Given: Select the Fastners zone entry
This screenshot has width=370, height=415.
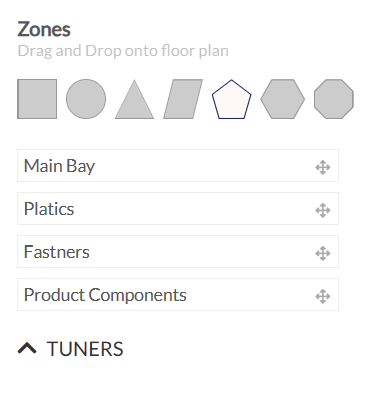Looking at the screenshot, I should [178, 252].
